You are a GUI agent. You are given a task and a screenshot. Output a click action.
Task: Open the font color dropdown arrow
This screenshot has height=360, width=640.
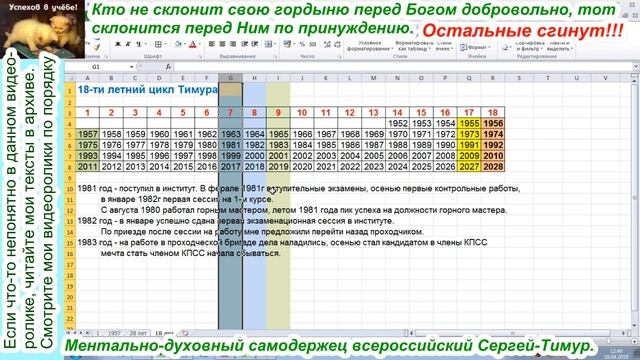coord(200,44)
